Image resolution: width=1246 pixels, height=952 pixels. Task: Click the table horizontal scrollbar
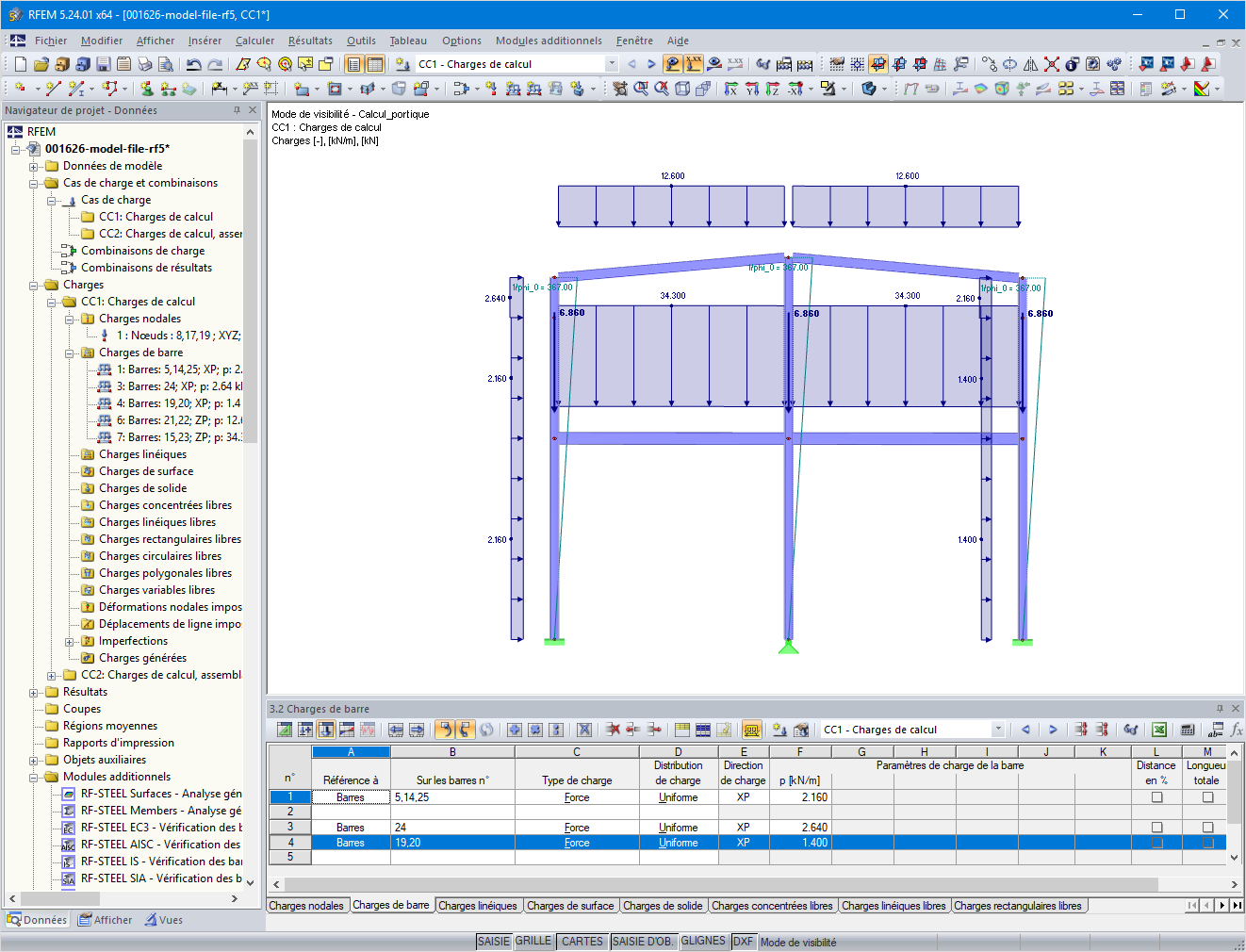click(x=755, y=884)
